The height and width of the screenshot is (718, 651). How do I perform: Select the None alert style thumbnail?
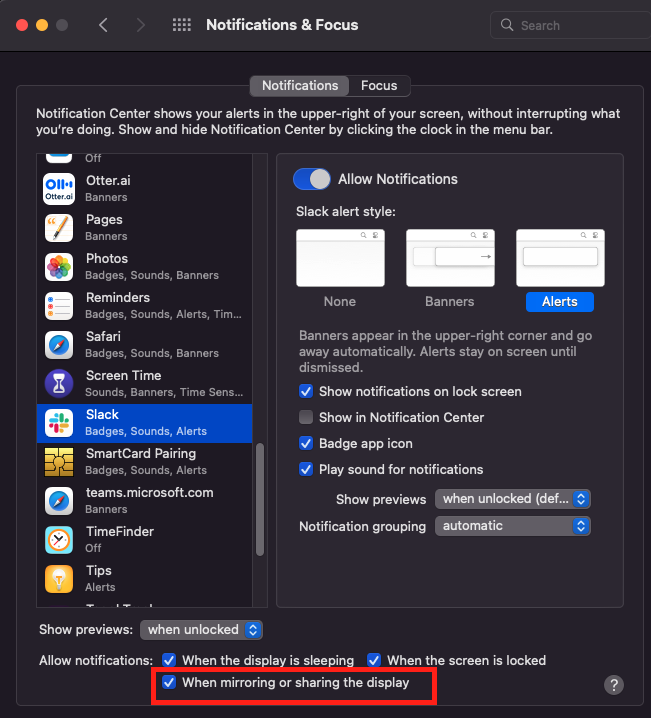pyautogui.click(x=340, y=258)
